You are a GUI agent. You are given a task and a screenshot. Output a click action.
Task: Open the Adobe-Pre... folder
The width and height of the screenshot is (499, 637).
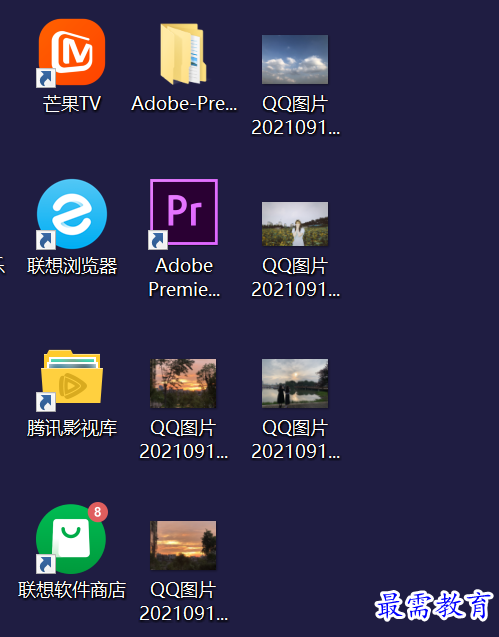pos(183,54)
